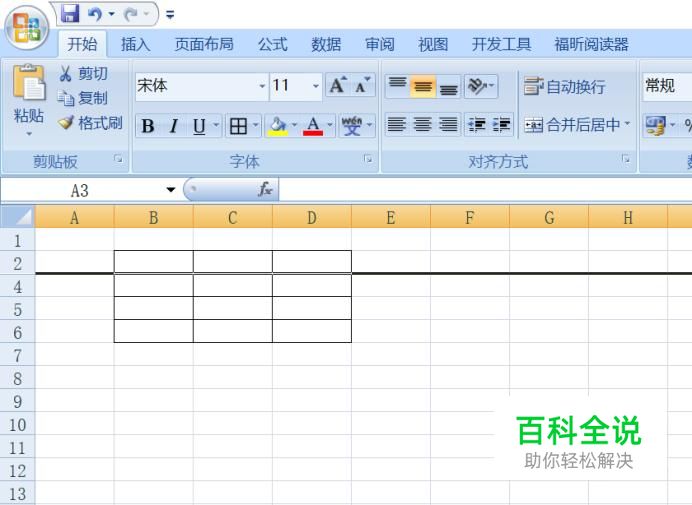Click the fx insert function button
Image resolution: width=692 pixels, height=505 pixels.
(x=265, y=190)
